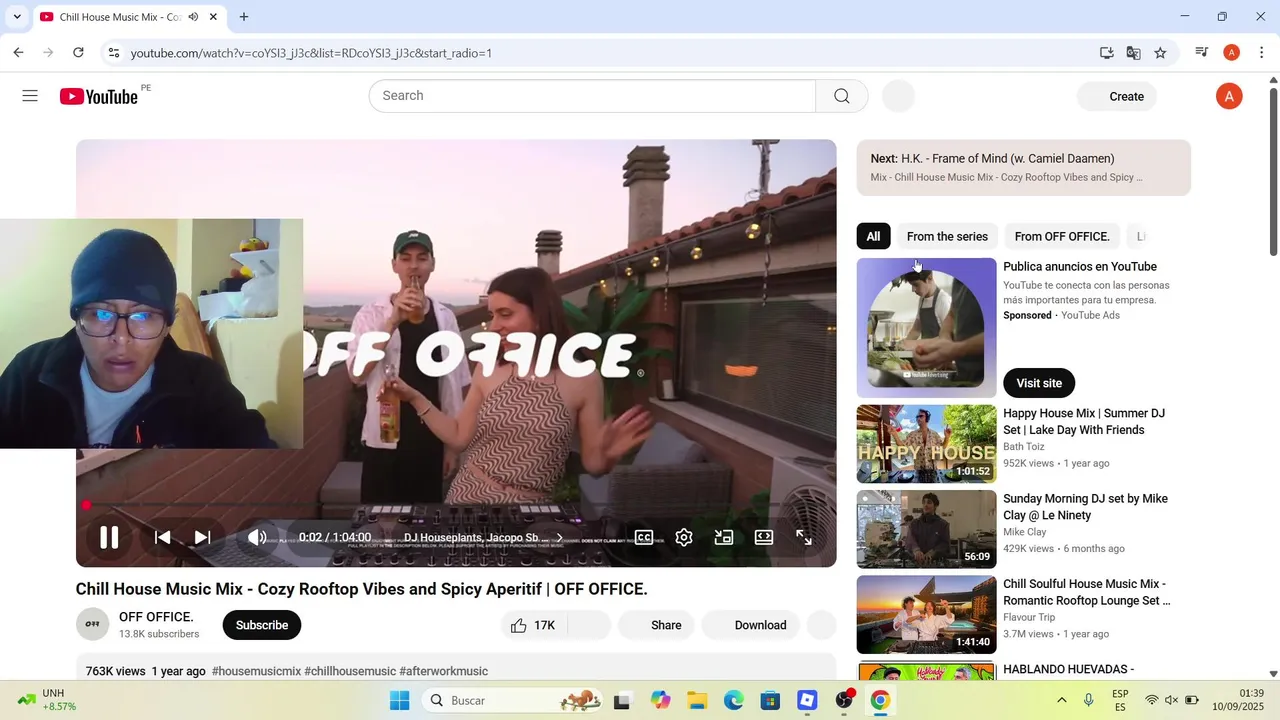Screen dimensions: 1280x720
Task: Click hashtag #housemusicmix
Action: pyautogui.click(x=256, y=671)
